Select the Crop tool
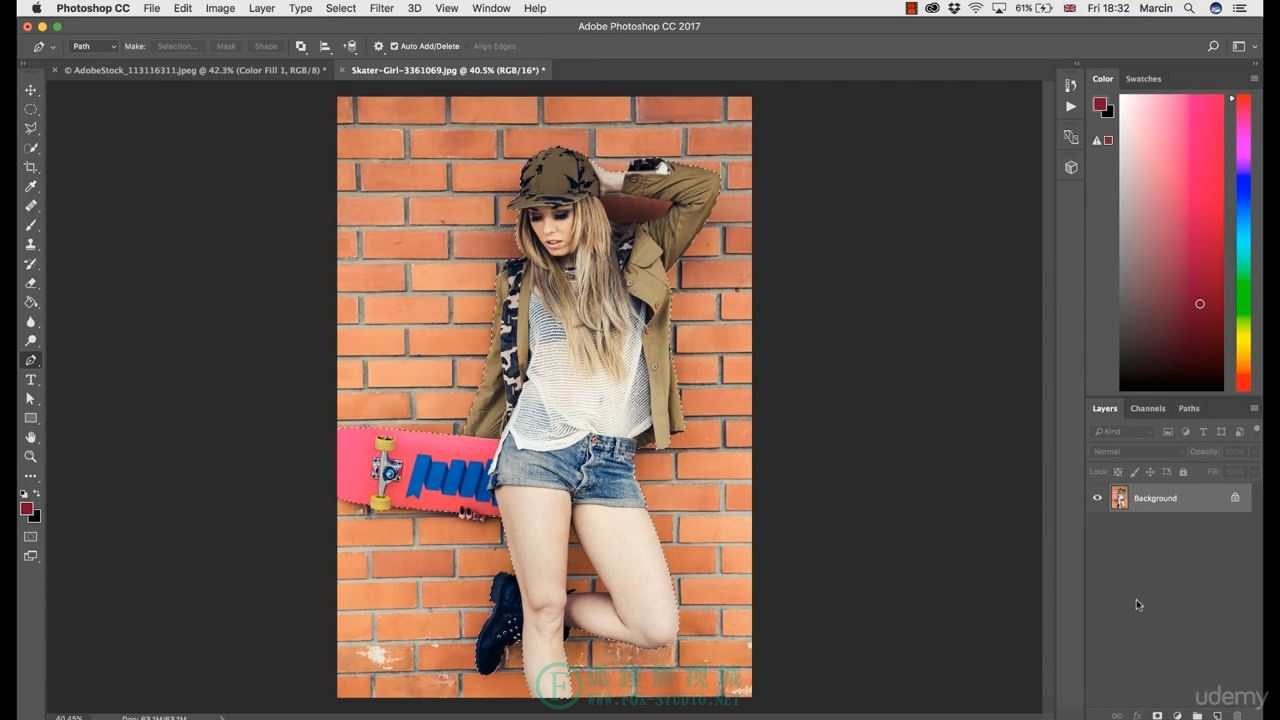This screenshot has width=1280, height=720. 31,167
